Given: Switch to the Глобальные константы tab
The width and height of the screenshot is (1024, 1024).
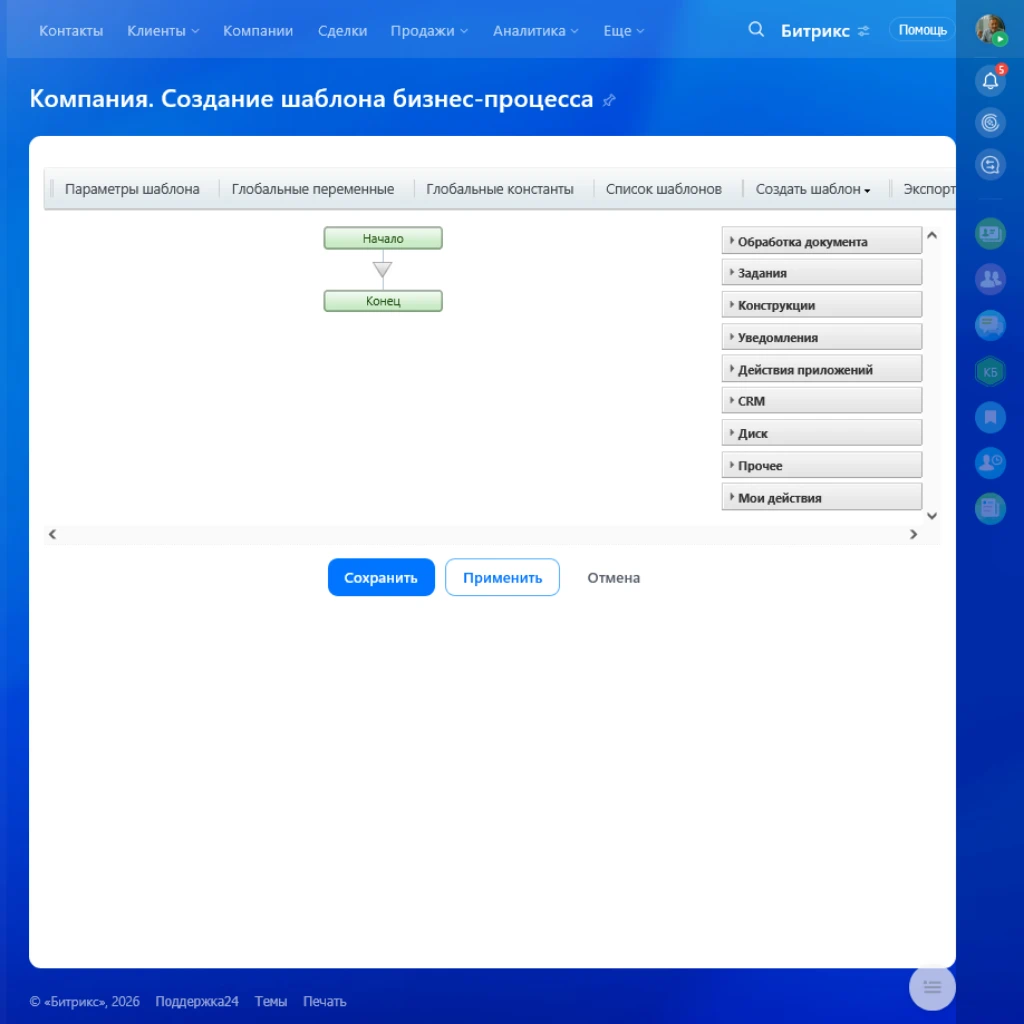Looking at the screenshot, I should click(x=500, y=188).
